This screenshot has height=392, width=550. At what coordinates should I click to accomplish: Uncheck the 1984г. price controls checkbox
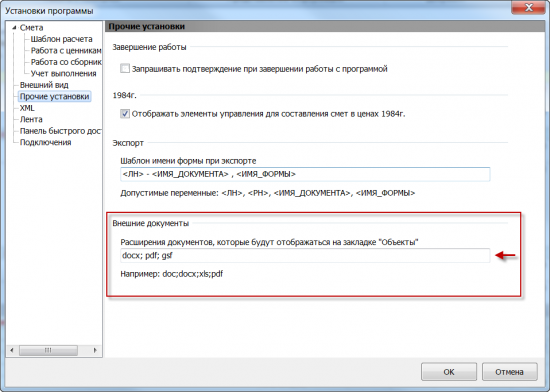[x=125, y=114]
